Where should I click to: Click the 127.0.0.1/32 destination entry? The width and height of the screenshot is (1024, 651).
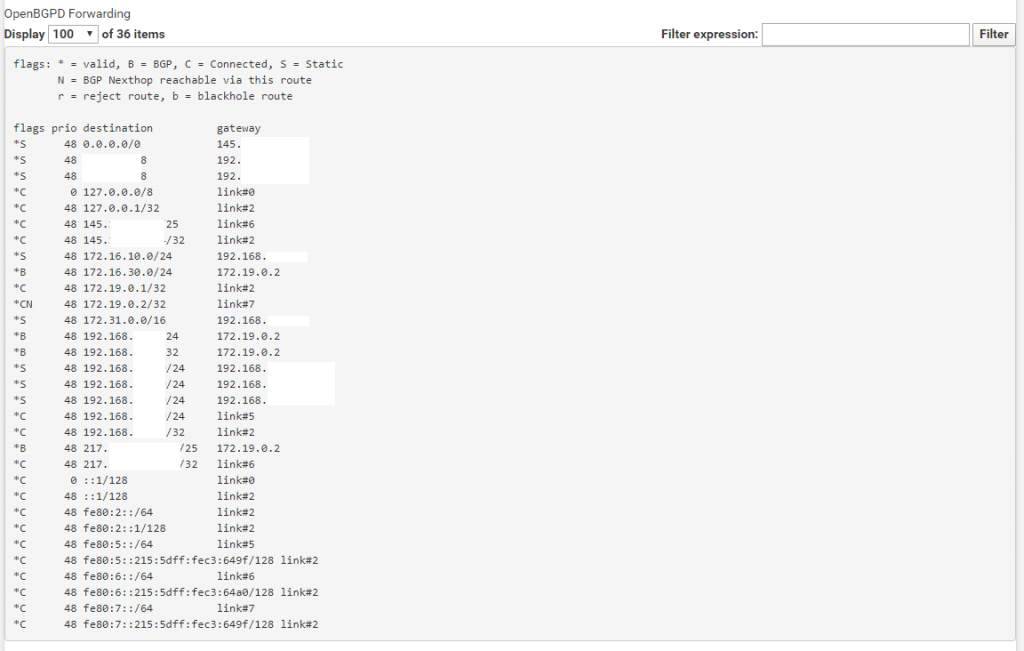tap(121, 208)
